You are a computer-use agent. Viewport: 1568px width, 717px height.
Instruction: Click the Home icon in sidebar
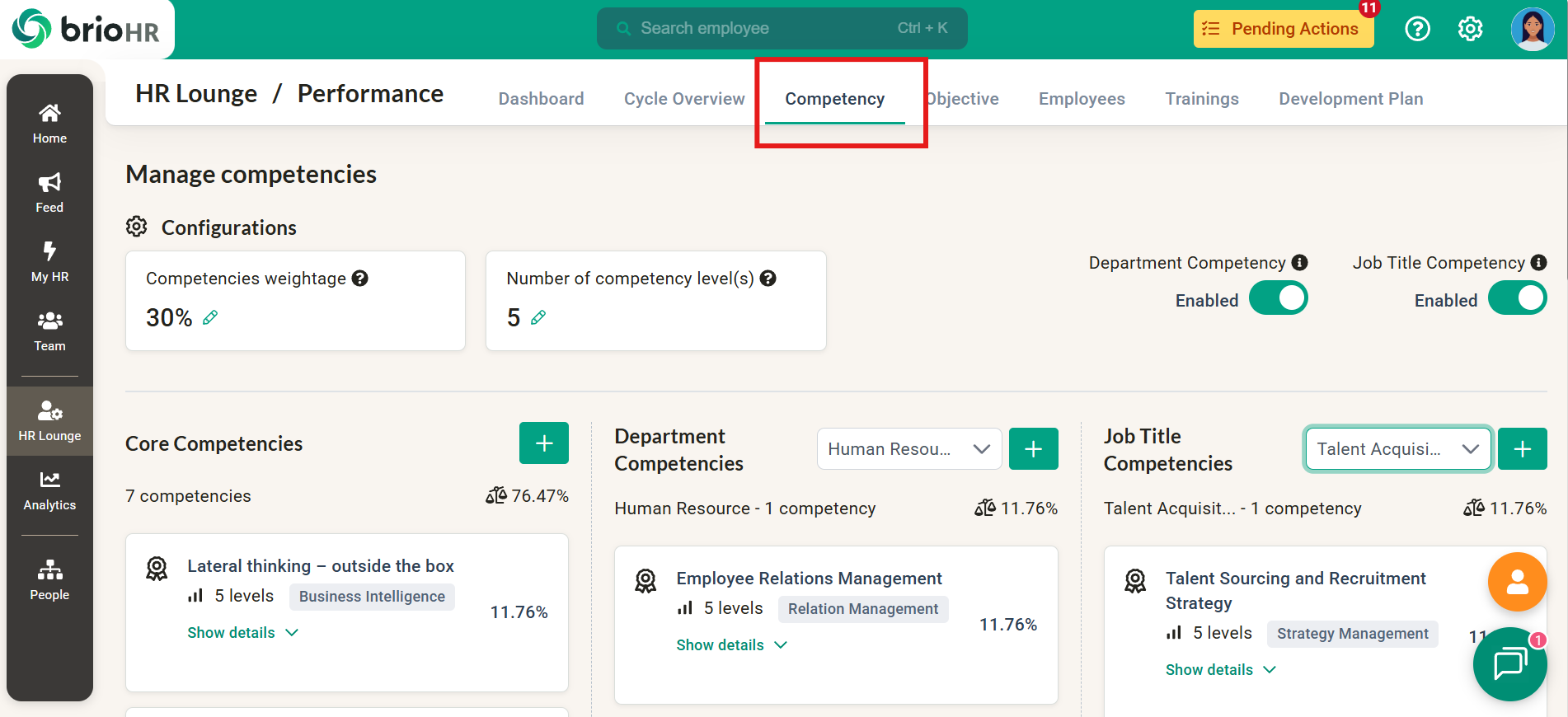(x=49, y=114)
